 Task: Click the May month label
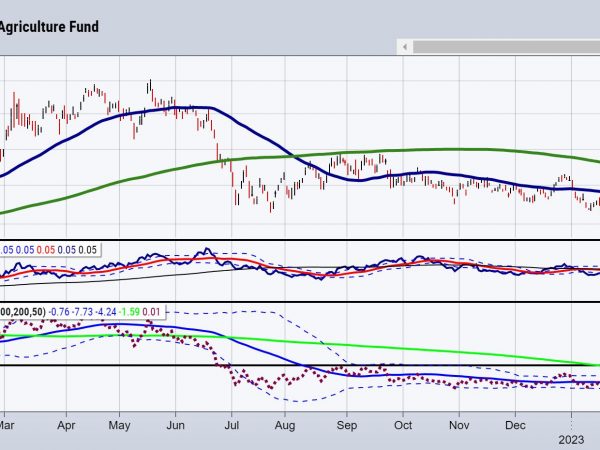point(119,425)
